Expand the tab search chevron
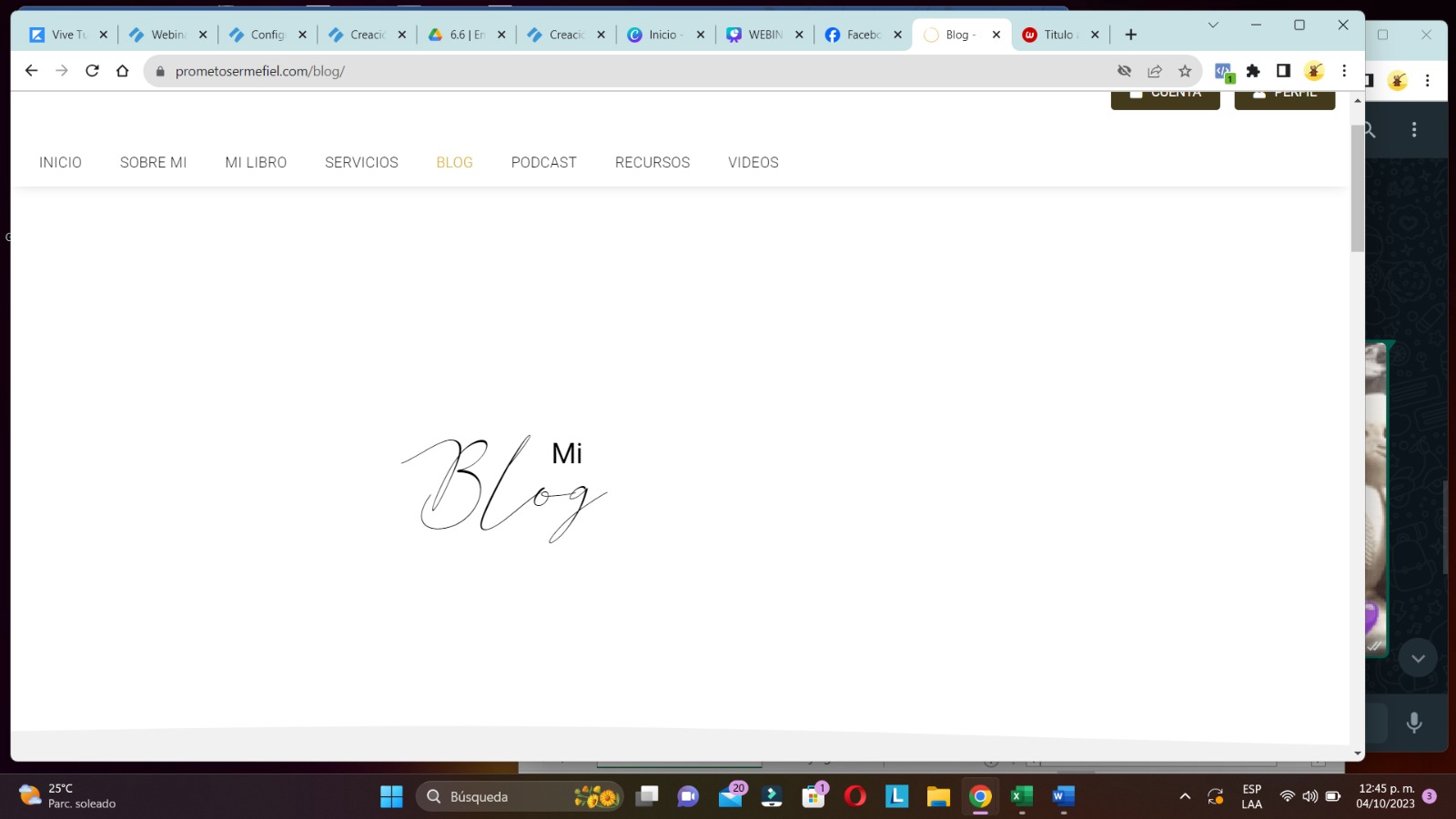The width and height of the screenshot is (1456, 819). (1213, 25)
